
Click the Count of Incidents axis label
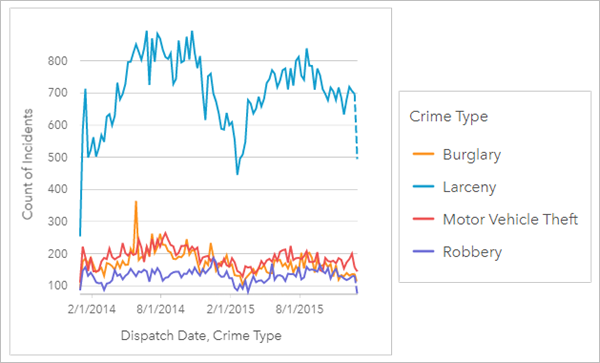point(28,164)
